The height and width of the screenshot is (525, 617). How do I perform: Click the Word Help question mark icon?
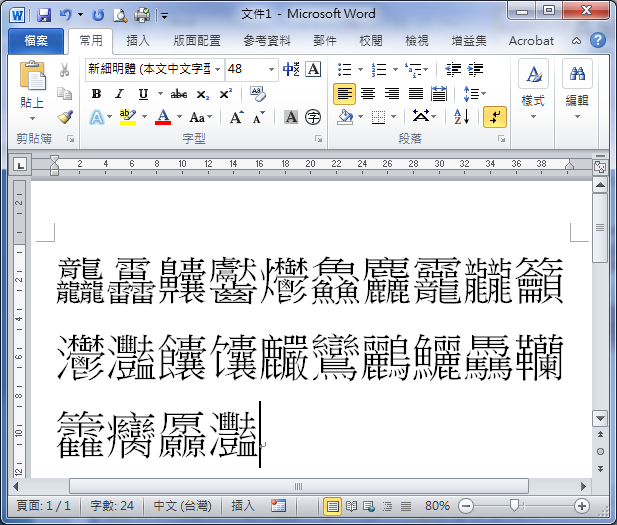click(x=598, y=40)
